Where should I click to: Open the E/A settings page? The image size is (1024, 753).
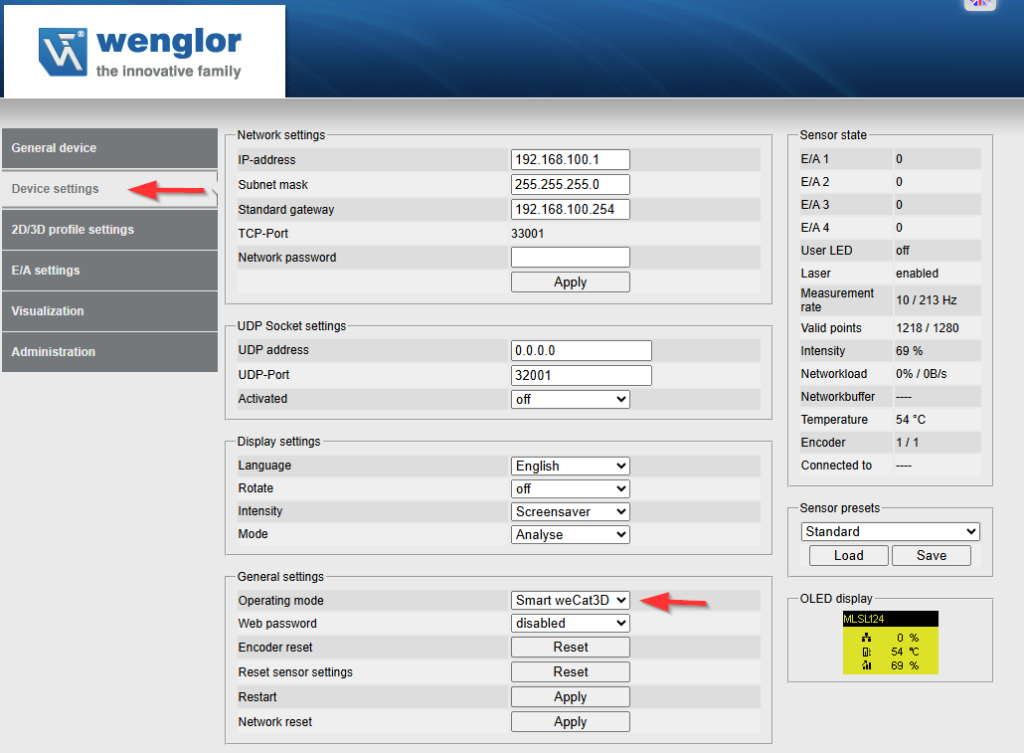(x=109, y=271)
